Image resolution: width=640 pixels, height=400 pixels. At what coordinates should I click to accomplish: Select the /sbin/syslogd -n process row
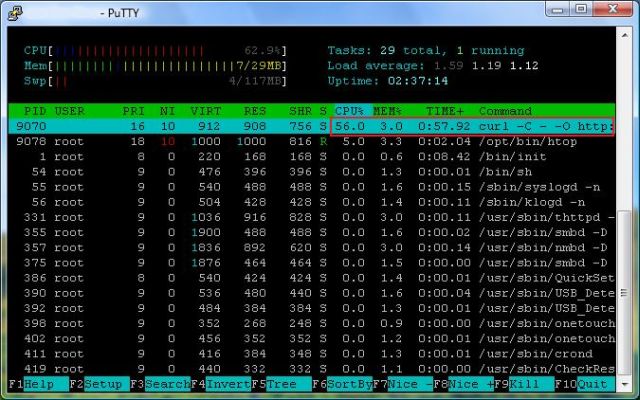click(x=311, y=187)
